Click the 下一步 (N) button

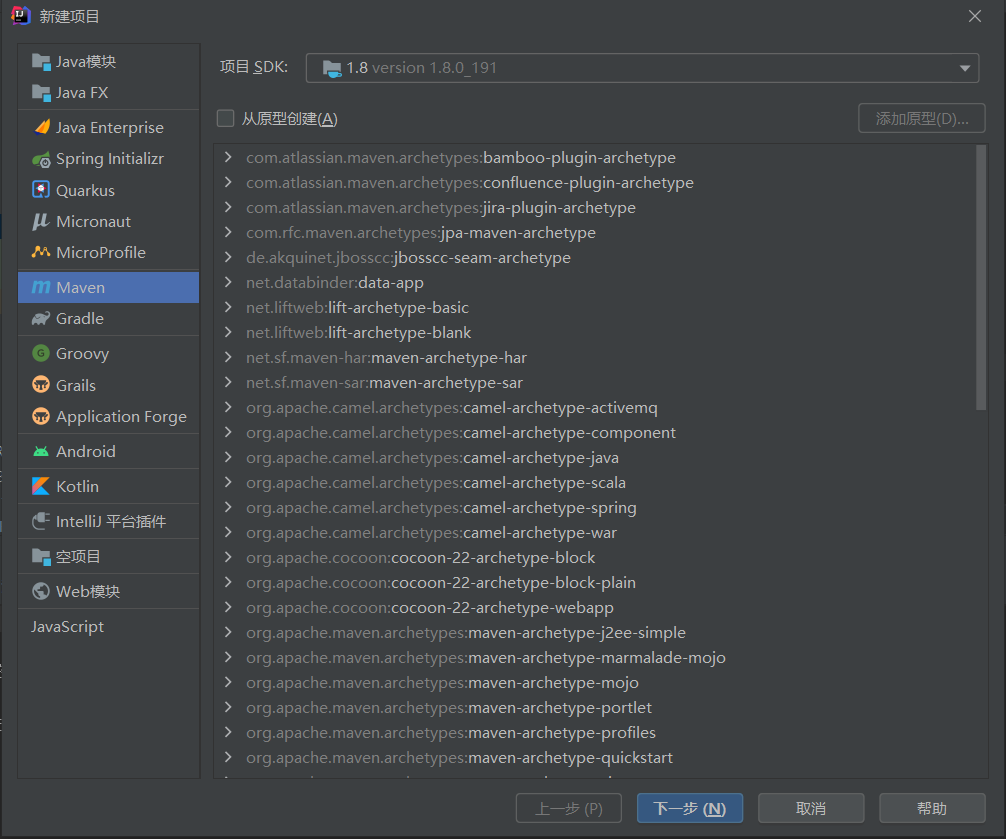click(x=690, y=808)
